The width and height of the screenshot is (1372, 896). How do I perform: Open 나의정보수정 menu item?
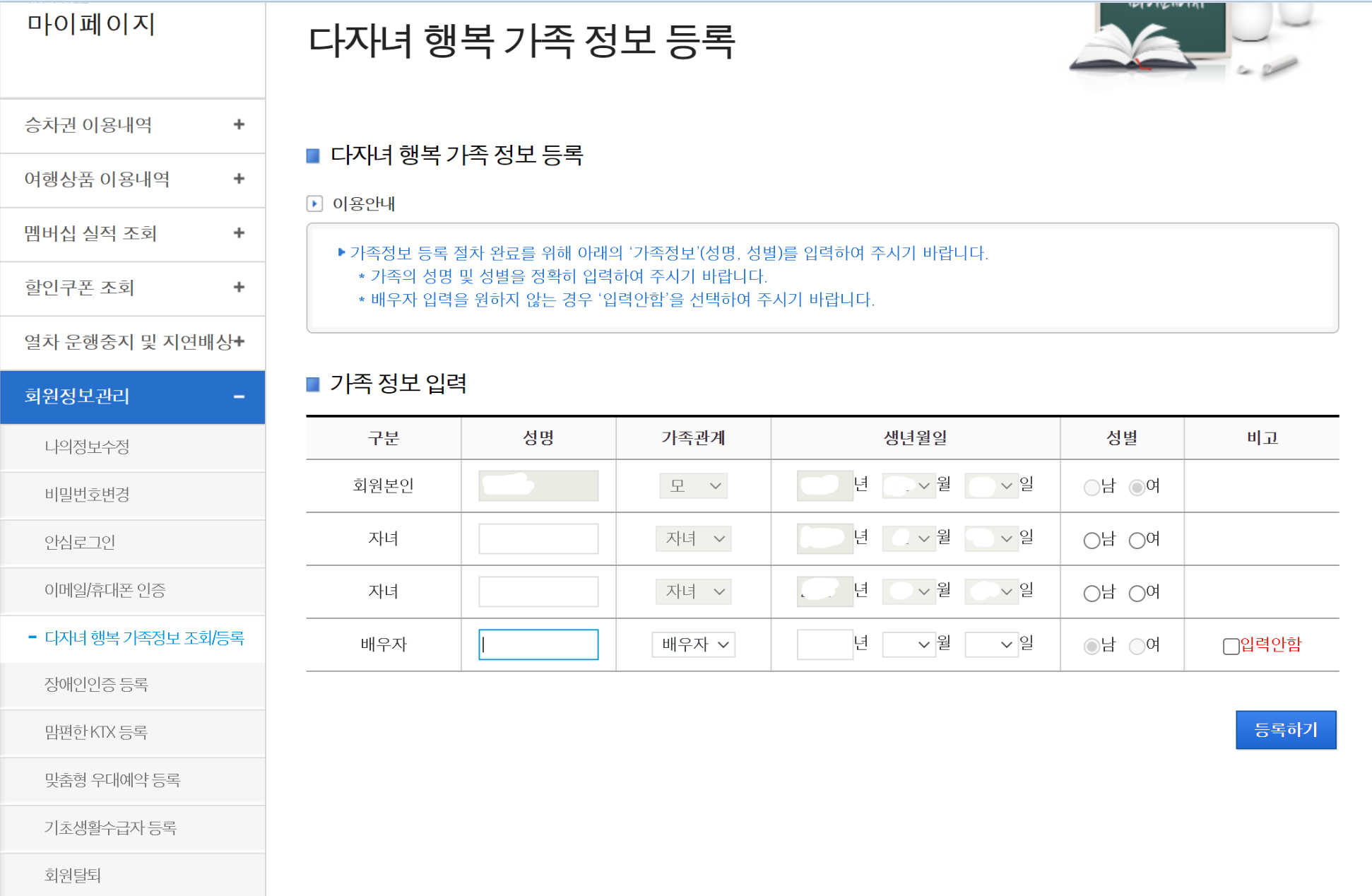87,447
